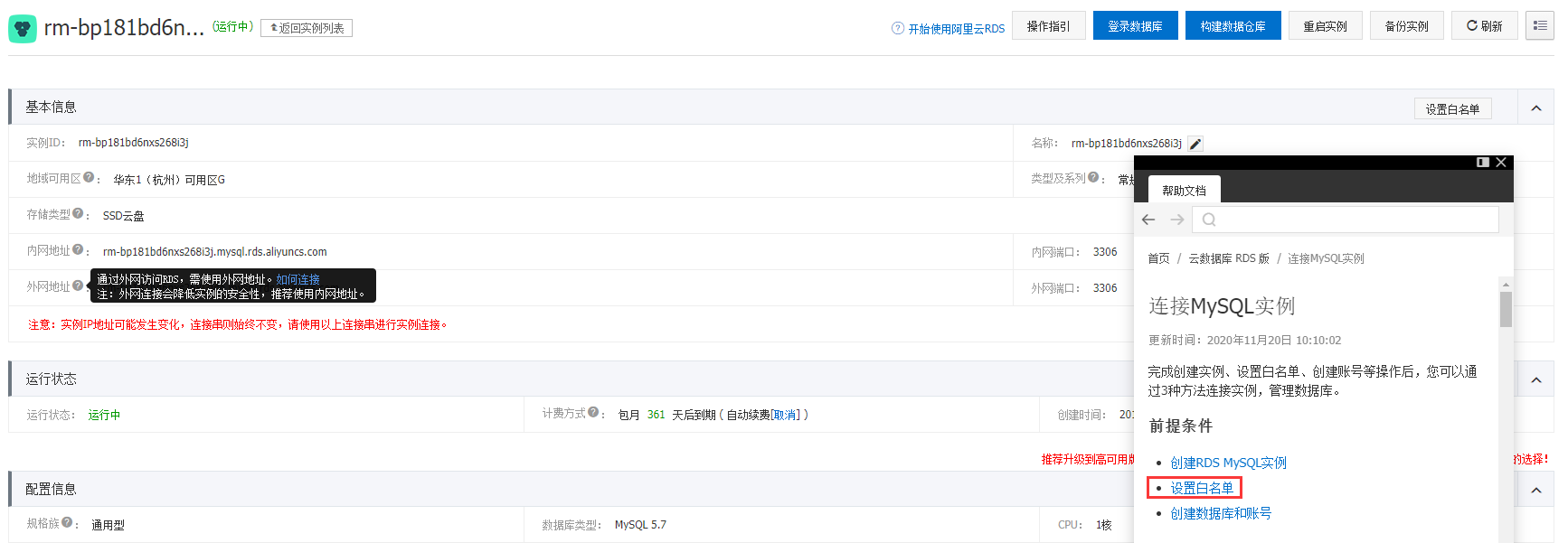Click 连接MySQL实例 breadcrumb item
This screenshot has width=1568, height=543.
1326,258
